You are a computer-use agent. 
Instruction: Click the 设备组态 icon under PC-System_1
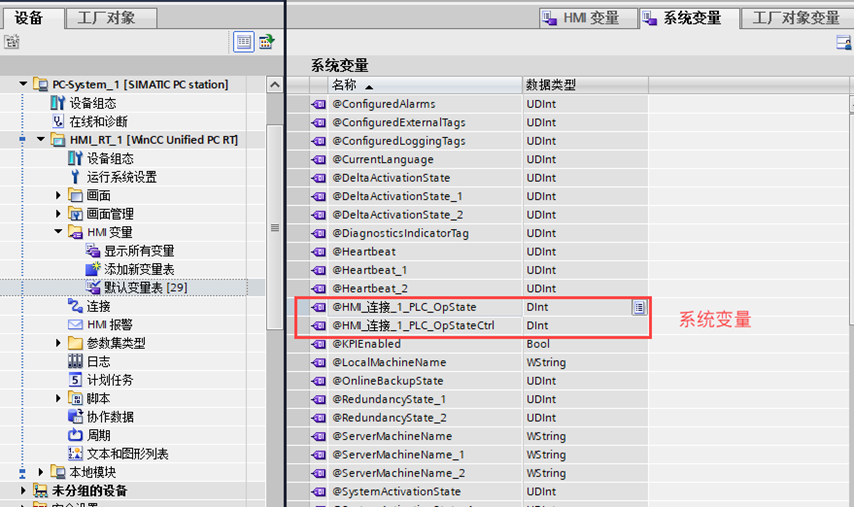click(x=58, y=103)
